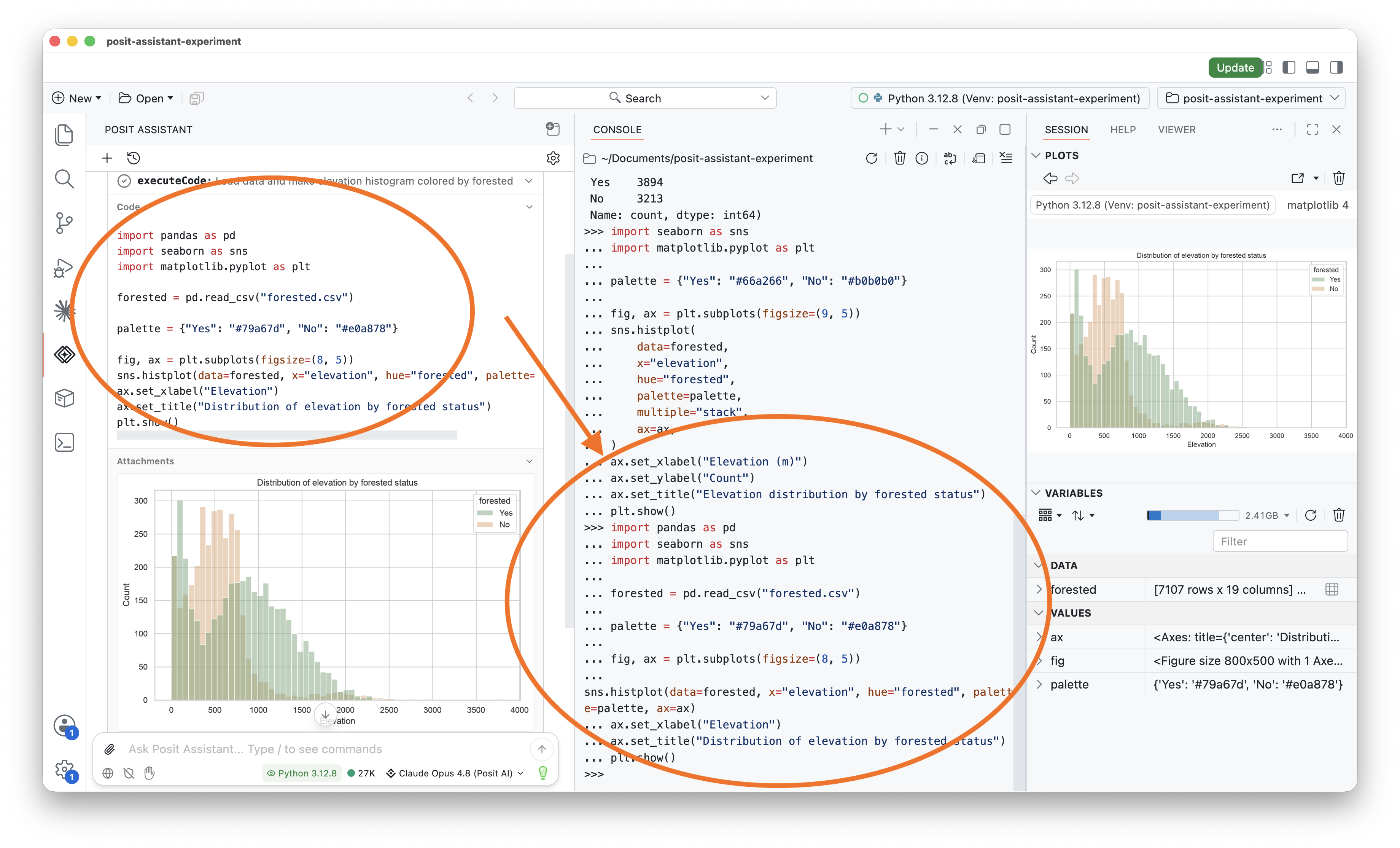Open plot in new window icon
Screen dimensions: 1400x848
tap(1297, 179)
